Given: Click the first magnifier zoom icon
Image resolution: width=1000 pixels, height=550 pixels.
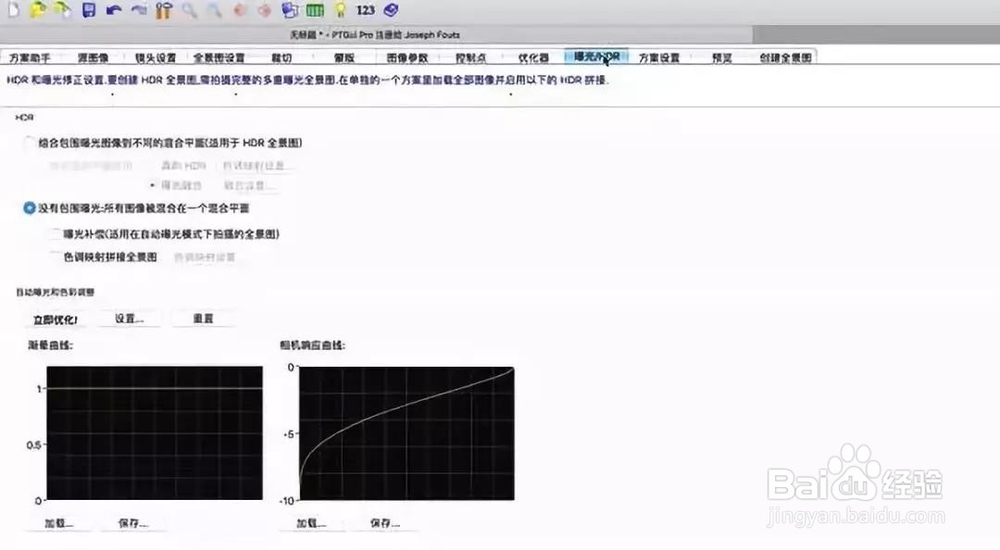Looking at the screenshot, I should [189, 10].
